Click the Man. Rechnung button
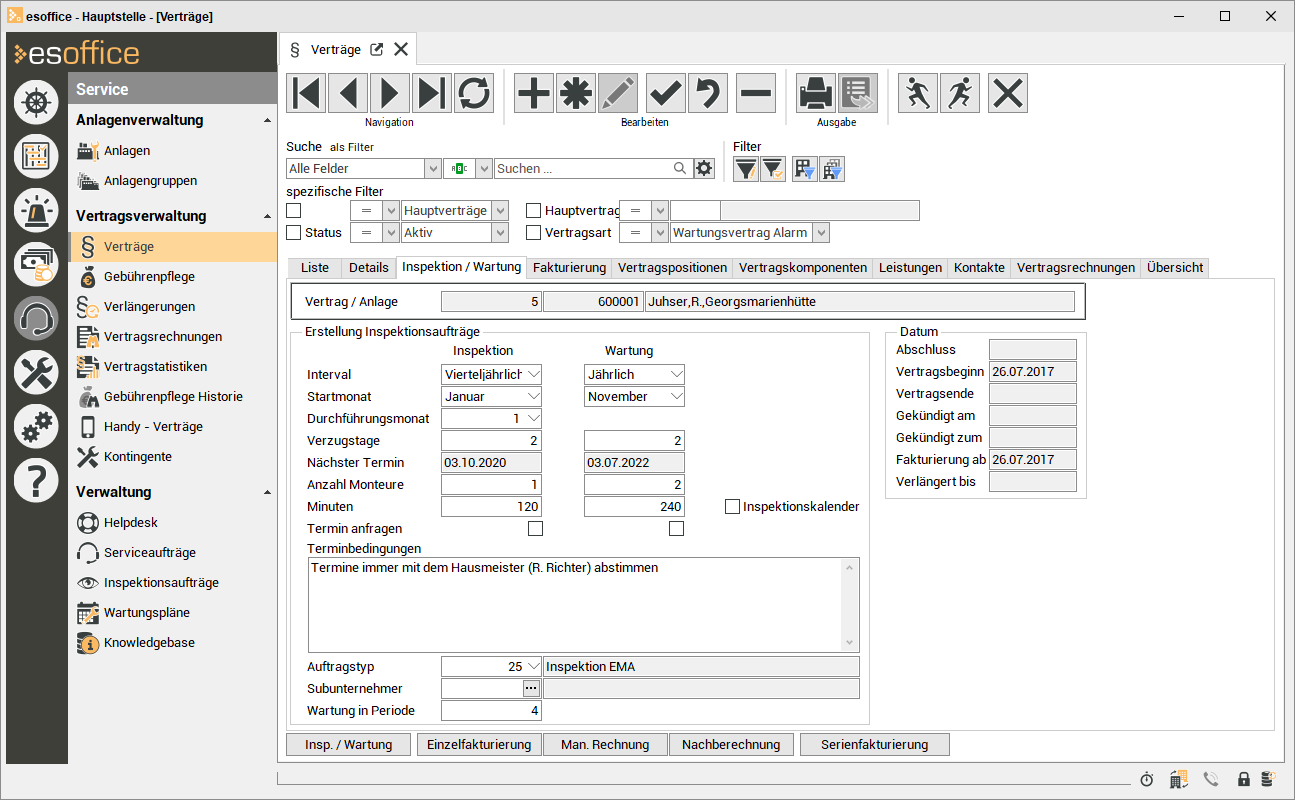1295x800 pixels. click(605, 744)
